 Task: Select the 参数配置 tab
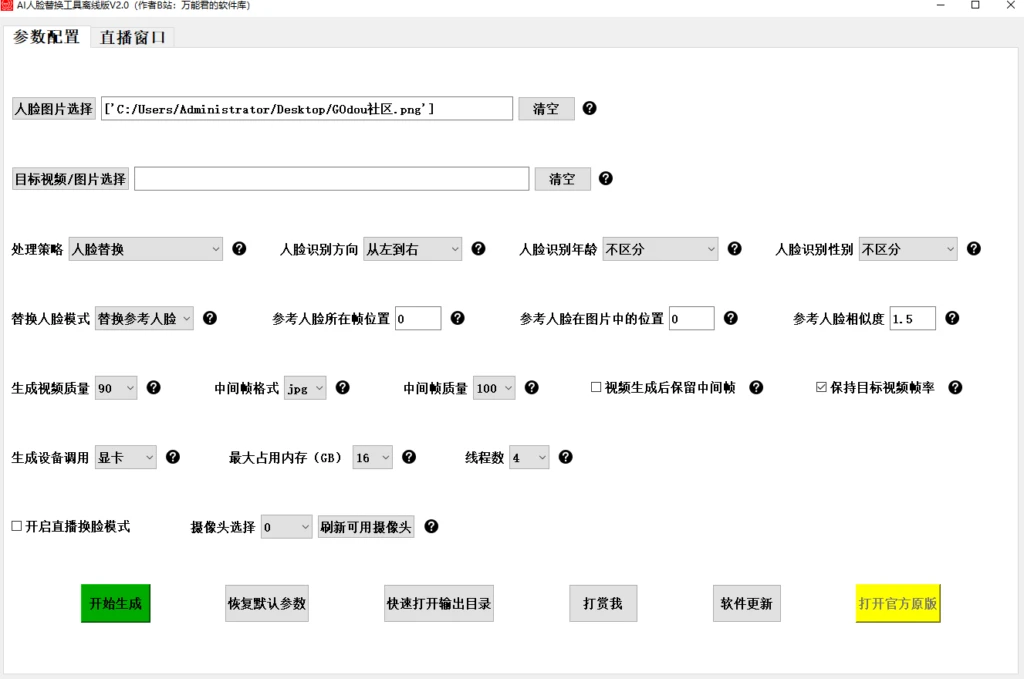(x=44, y=36)
